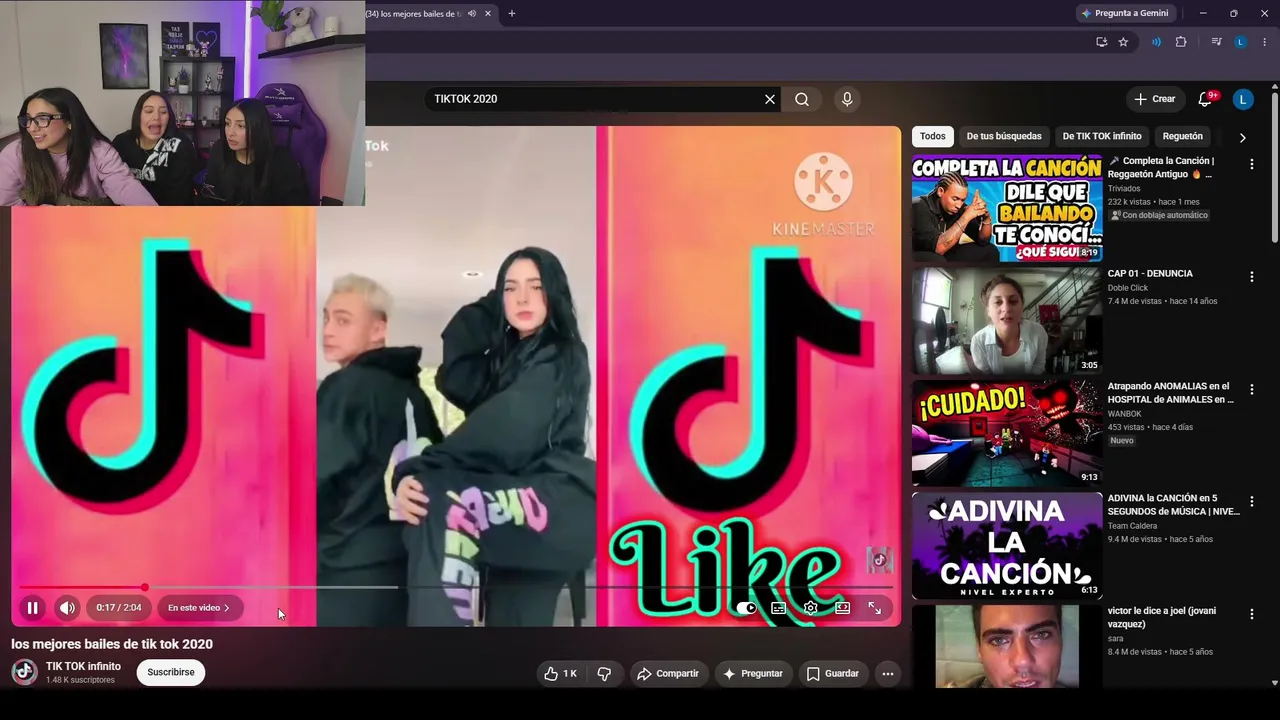
Task: Open 'Completa la Canción' video thumbnail
Action: pyautogui.click(x=1007, y=208)
